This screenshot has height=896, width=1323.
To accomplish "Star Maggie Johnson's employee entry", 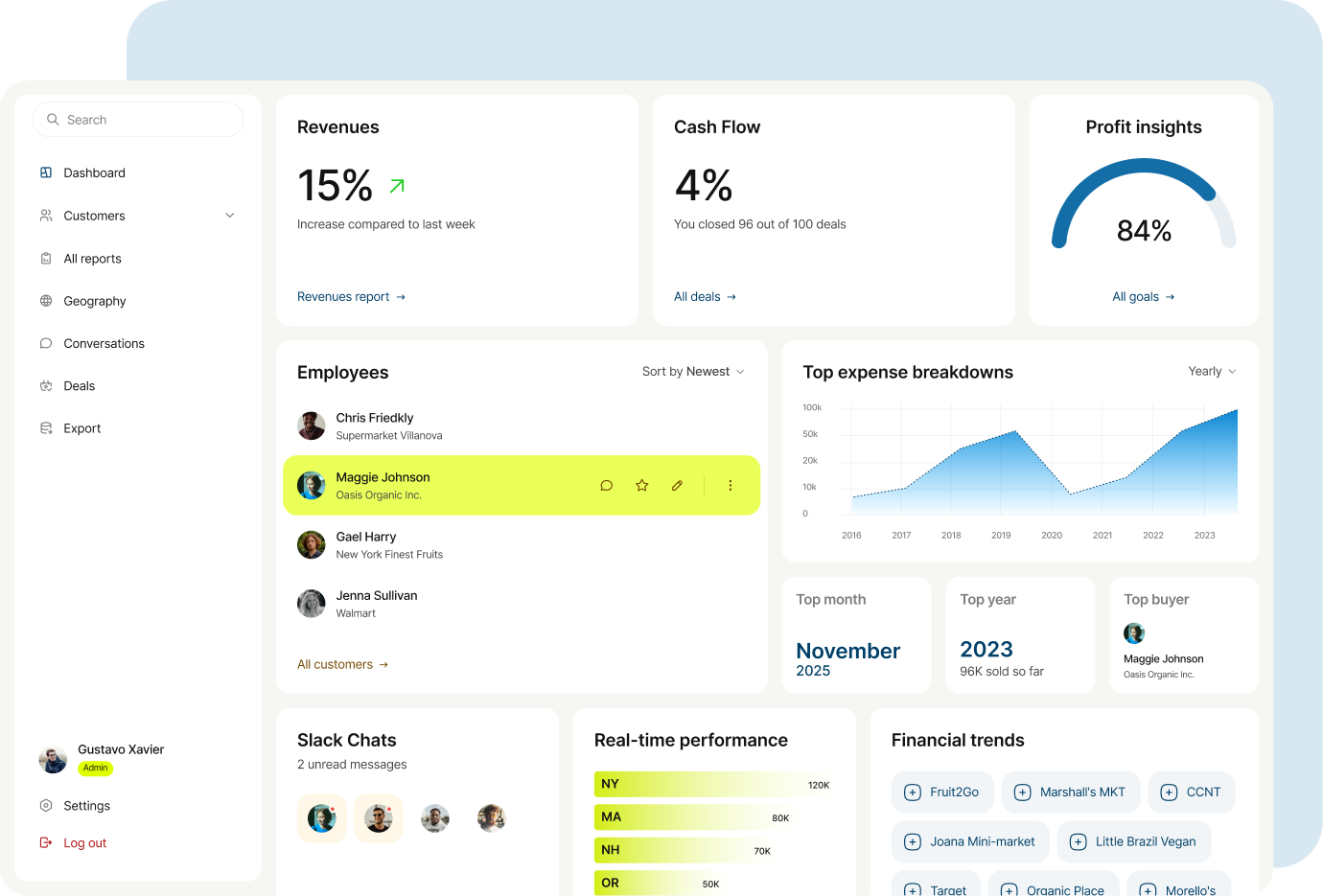I will coord(641,486).
